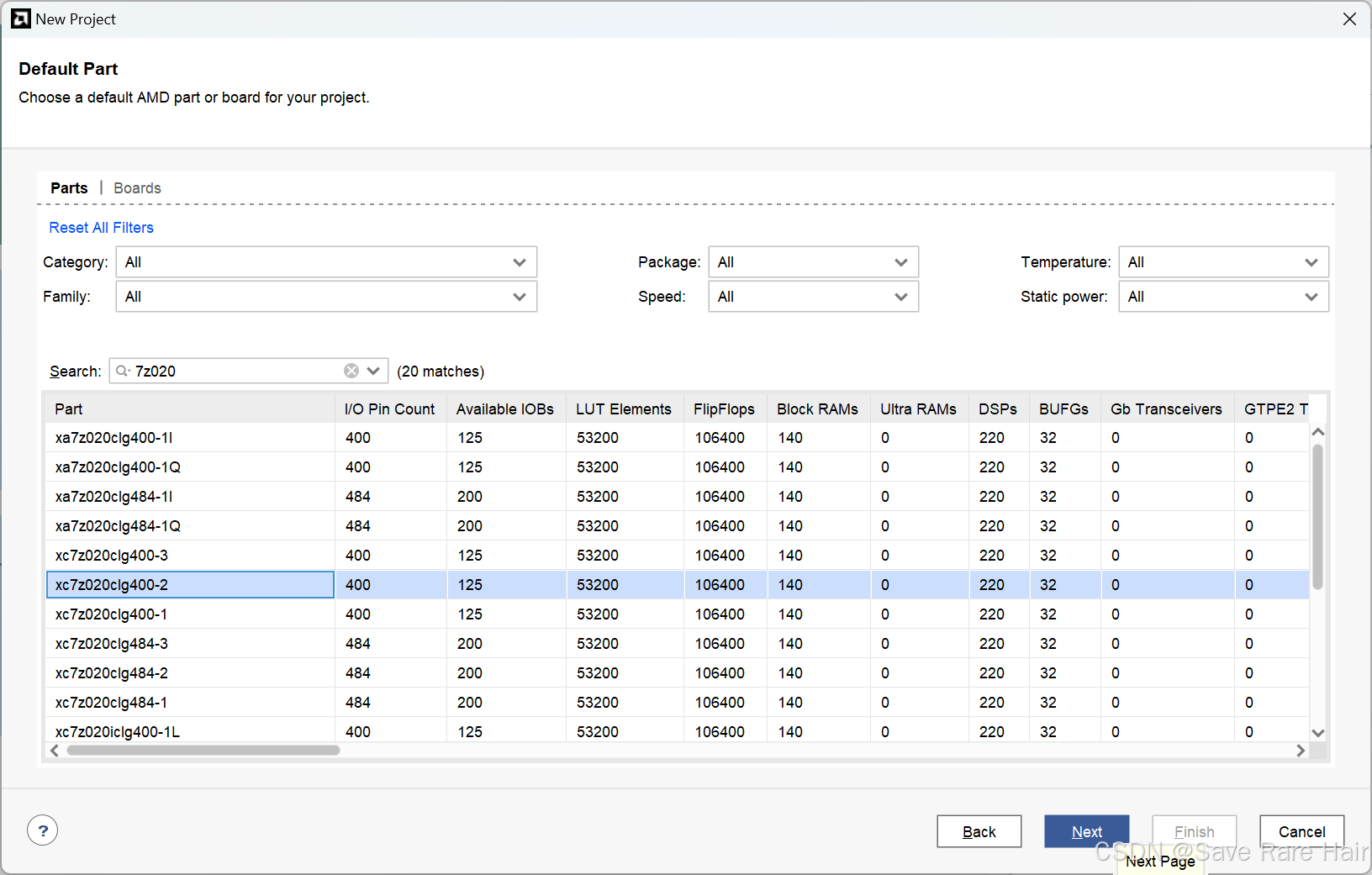Click the table's scroll right arrow
The width and height of the screenshot is (1372, 875).
1301,751
